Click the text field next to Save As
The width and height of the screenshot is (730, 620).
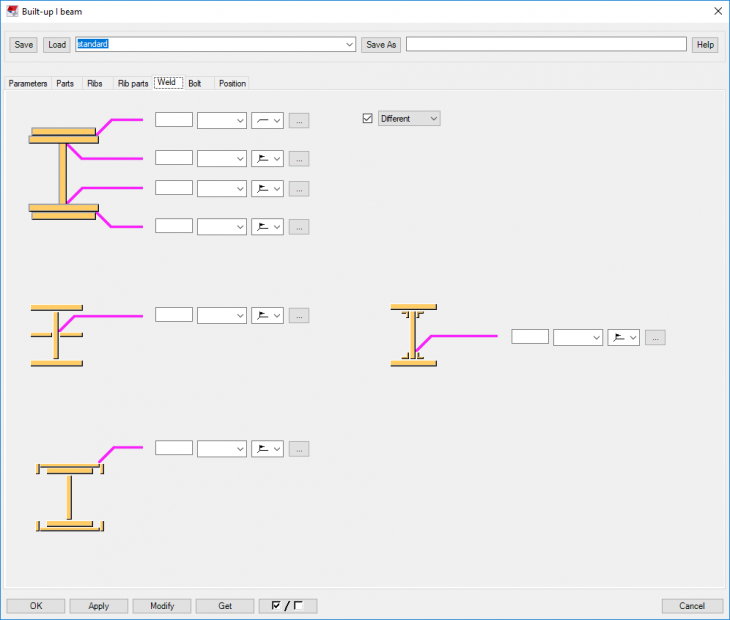click(x=546, y=45)
